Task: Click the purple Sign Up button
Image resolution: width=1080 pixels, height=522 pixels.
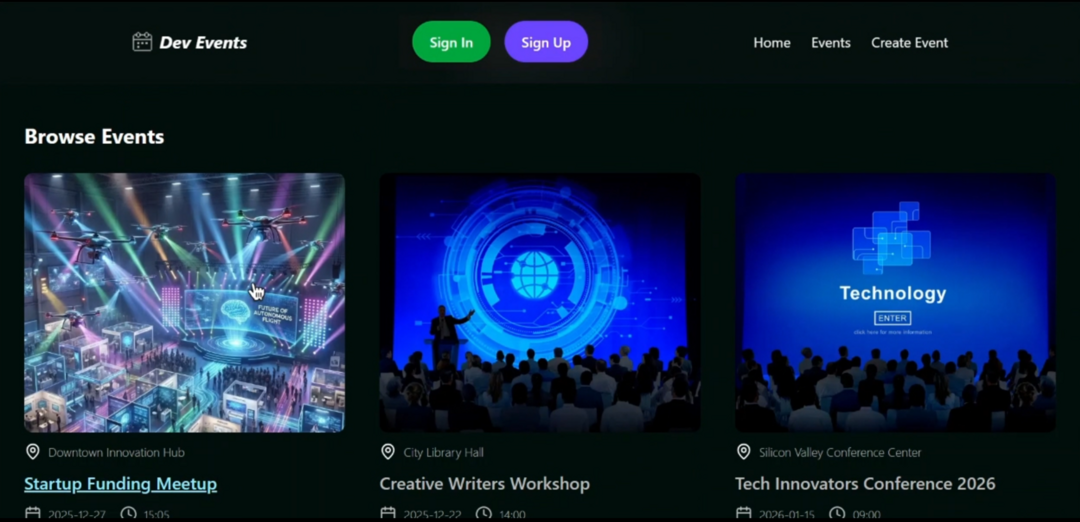Action: coord(546,42)
